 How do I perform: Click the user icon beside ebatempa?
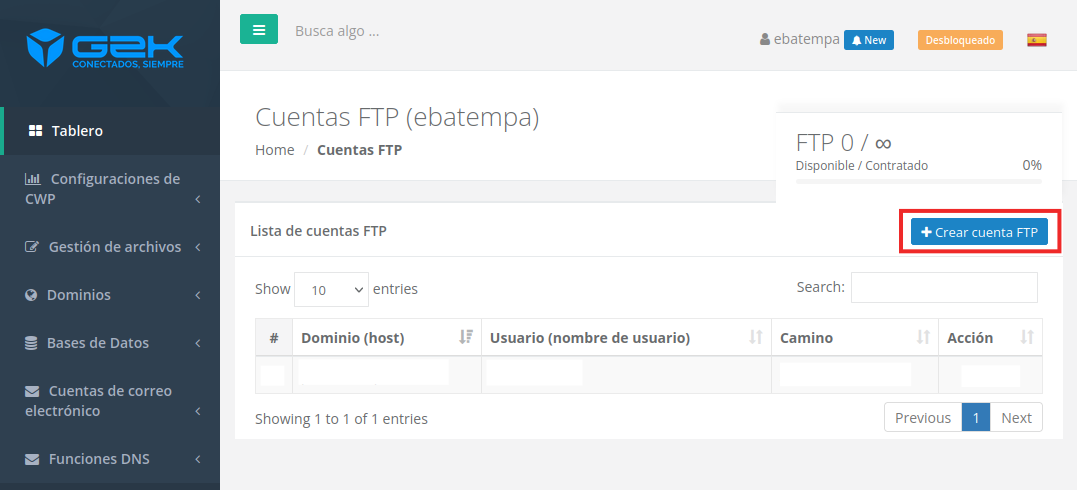click(764, 40)
